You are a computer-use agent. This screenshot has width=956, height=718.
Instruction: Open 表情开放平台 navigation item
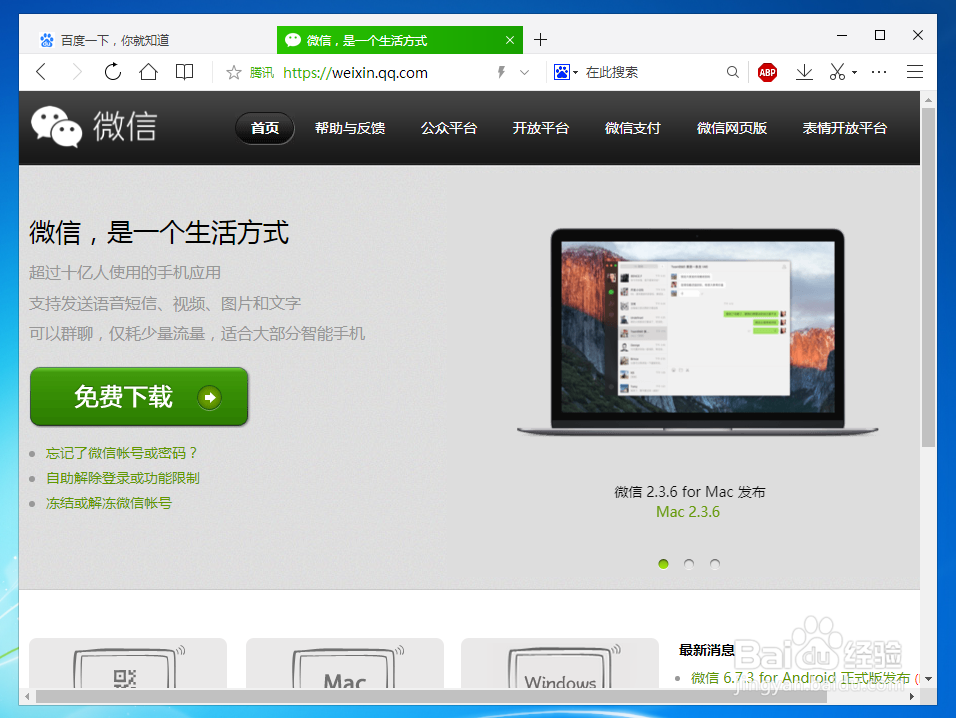pyautogui.click(x=844, y=128)
